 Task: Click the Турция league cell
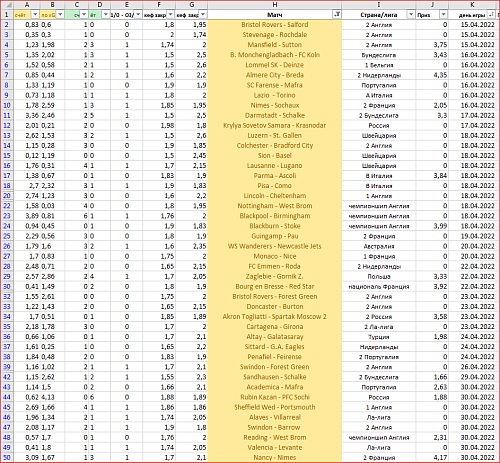(x=379, y=337)
